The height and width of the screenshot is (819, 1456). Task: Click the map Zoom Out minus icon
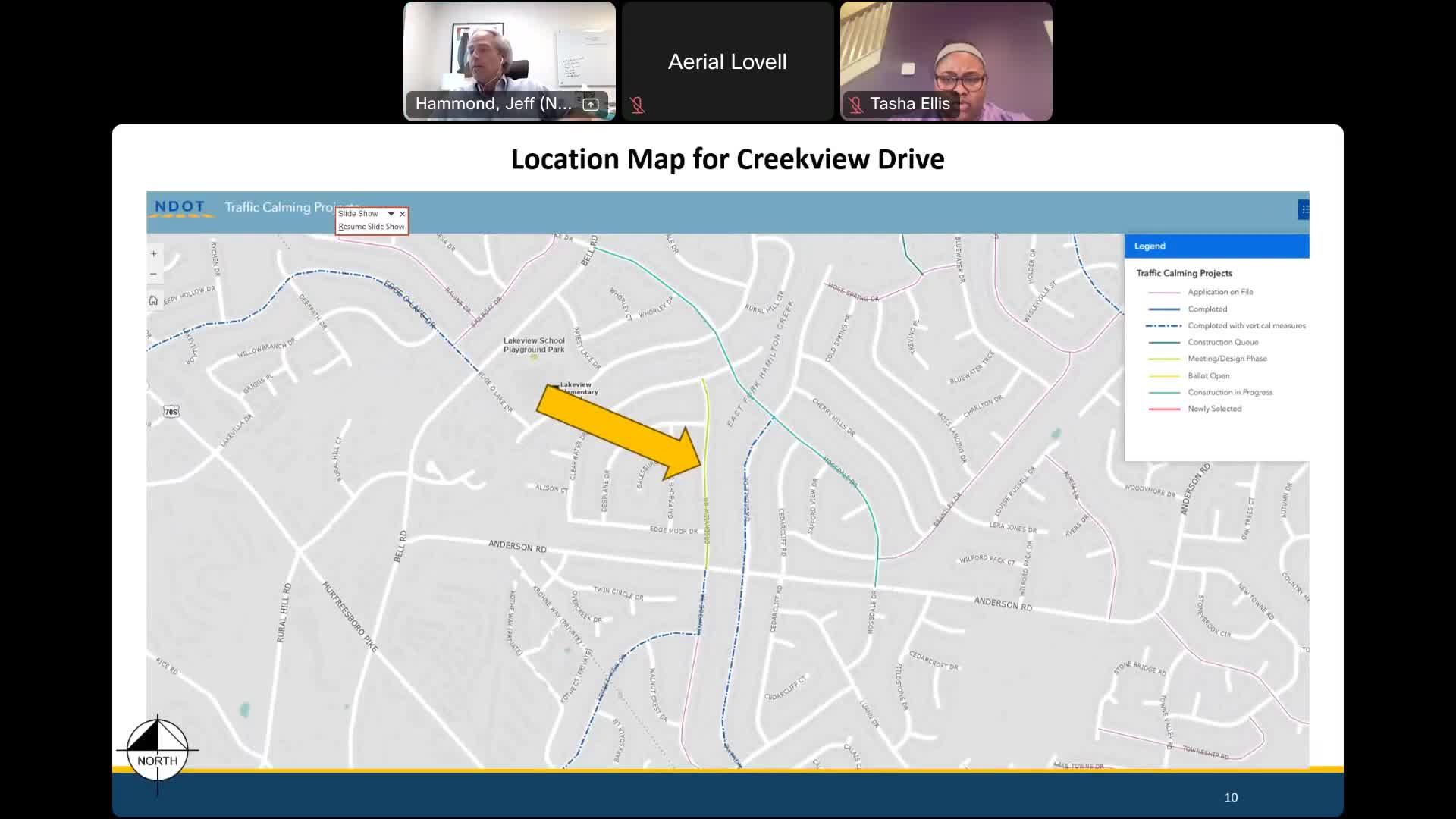coord(154,274)
